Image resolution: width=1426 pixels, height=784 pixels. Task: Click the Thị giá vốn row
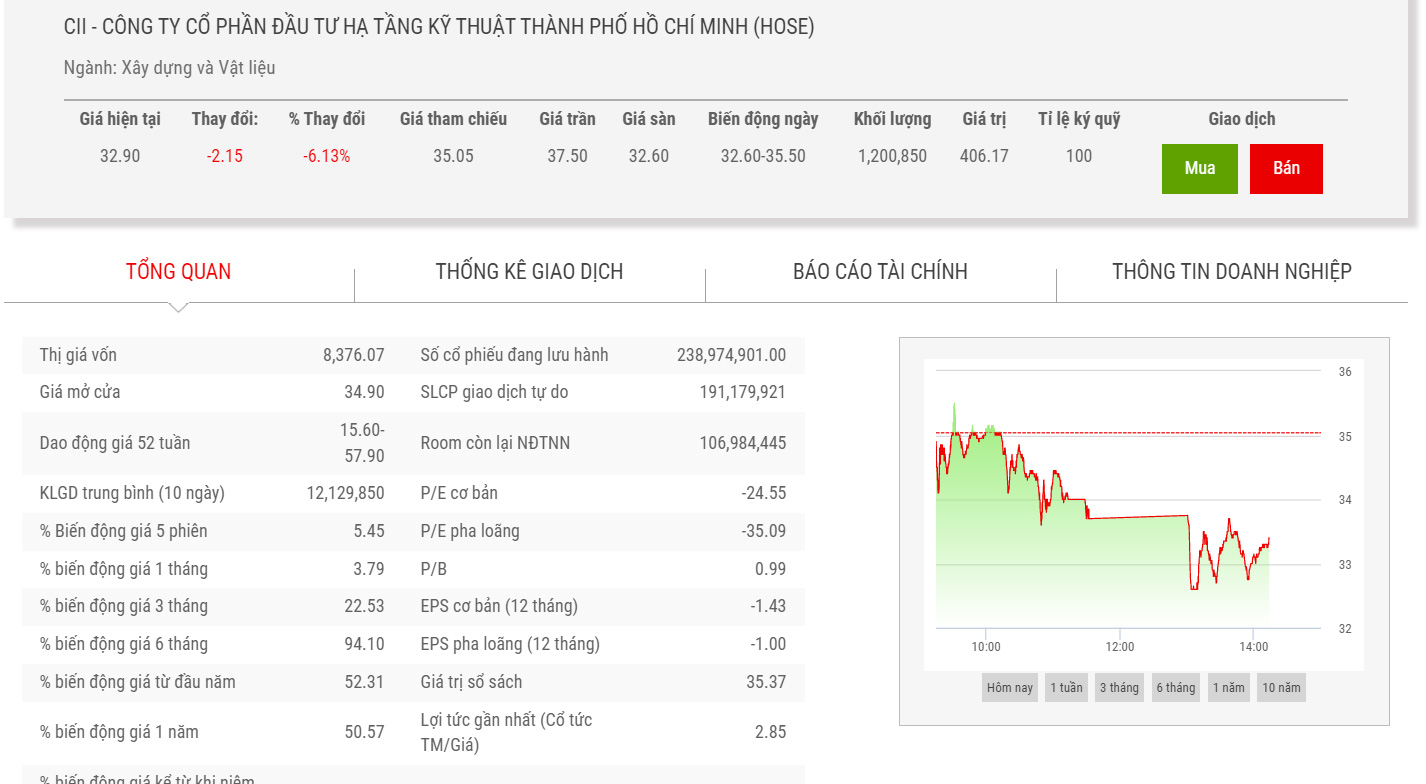[x=212, y=355]
